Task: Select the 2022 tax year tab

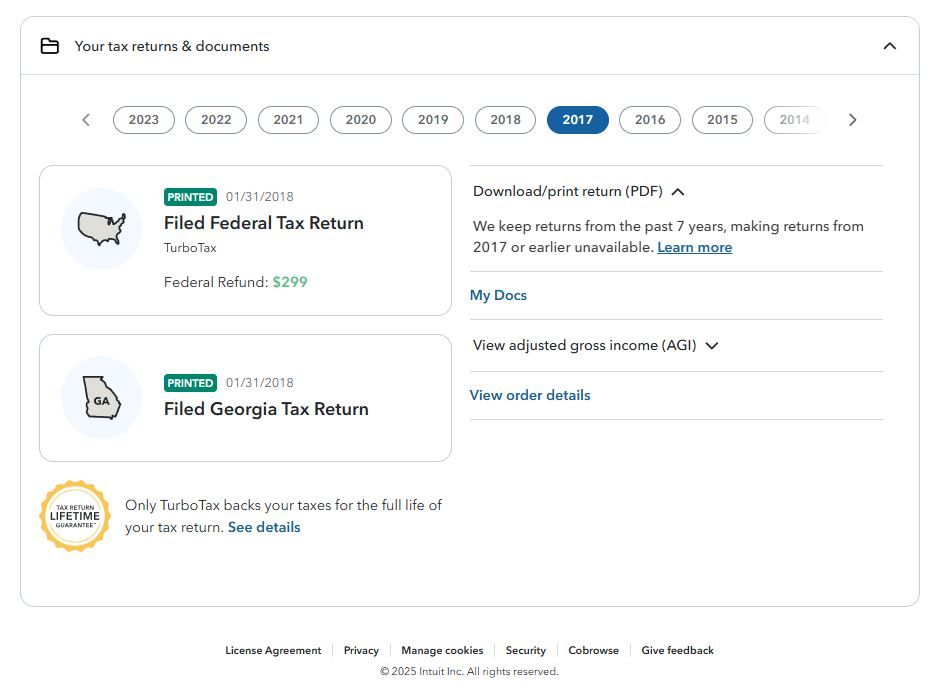Action: pos(216,120)
